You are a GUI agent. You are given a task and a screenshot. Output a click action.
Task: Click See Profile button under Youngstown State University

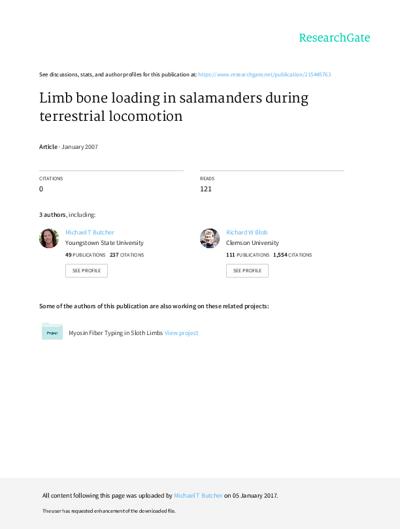pyautogui.click(x=86, y=271)
